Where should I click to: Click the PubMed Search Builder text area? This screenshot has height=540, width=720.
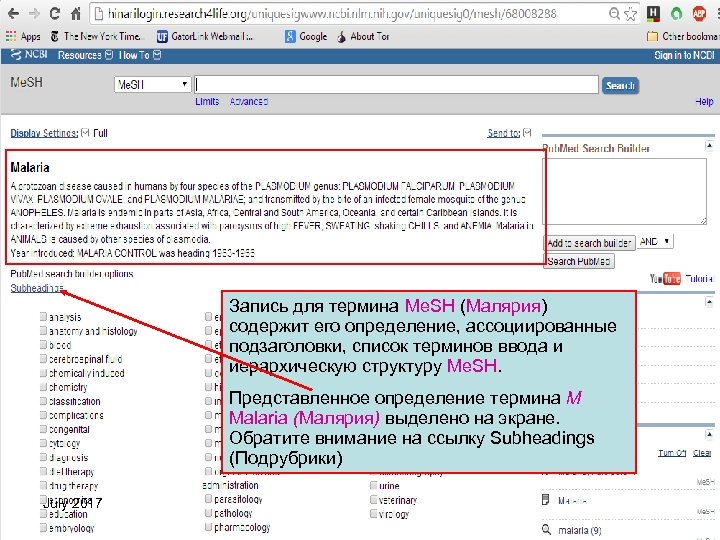pyautogui.click(x=624, y=191)
